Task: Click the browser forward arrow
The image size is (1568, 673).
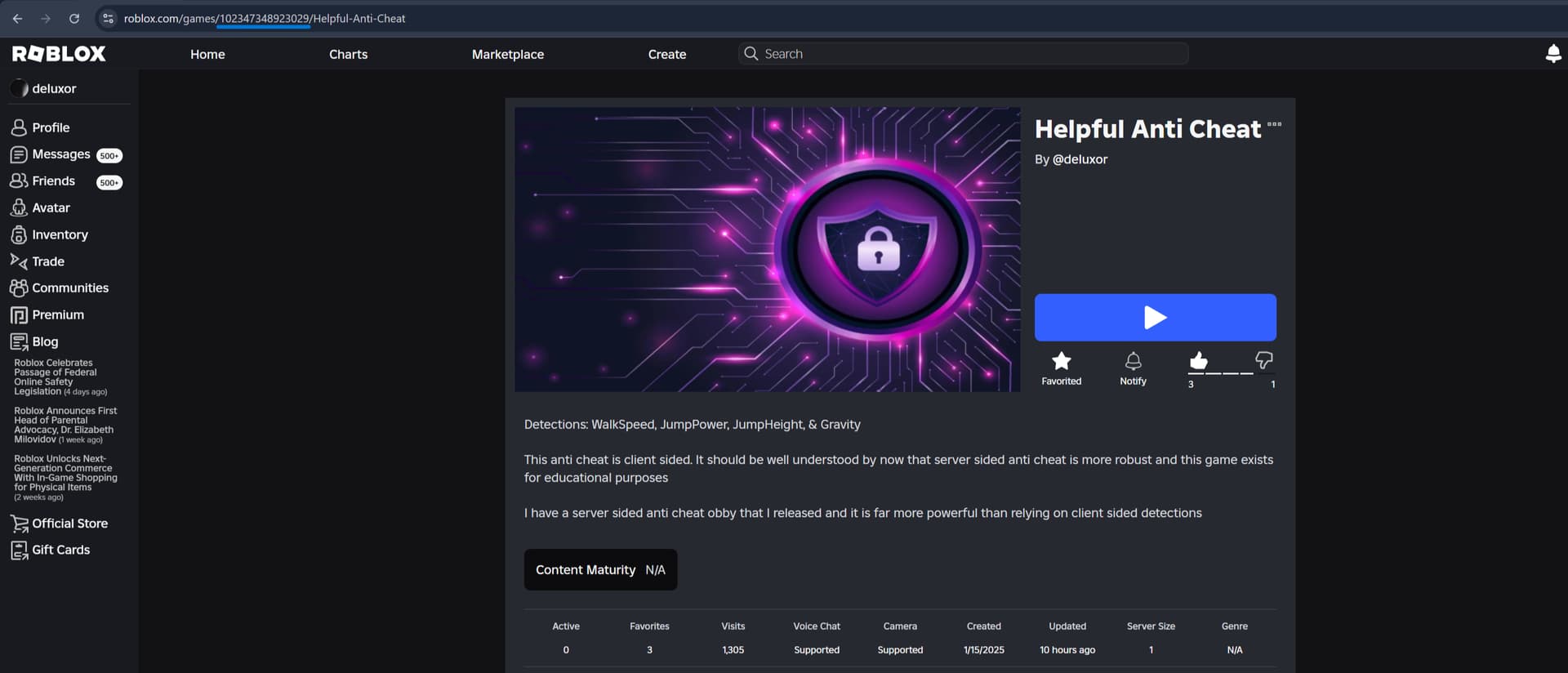Action: point(46,18)
